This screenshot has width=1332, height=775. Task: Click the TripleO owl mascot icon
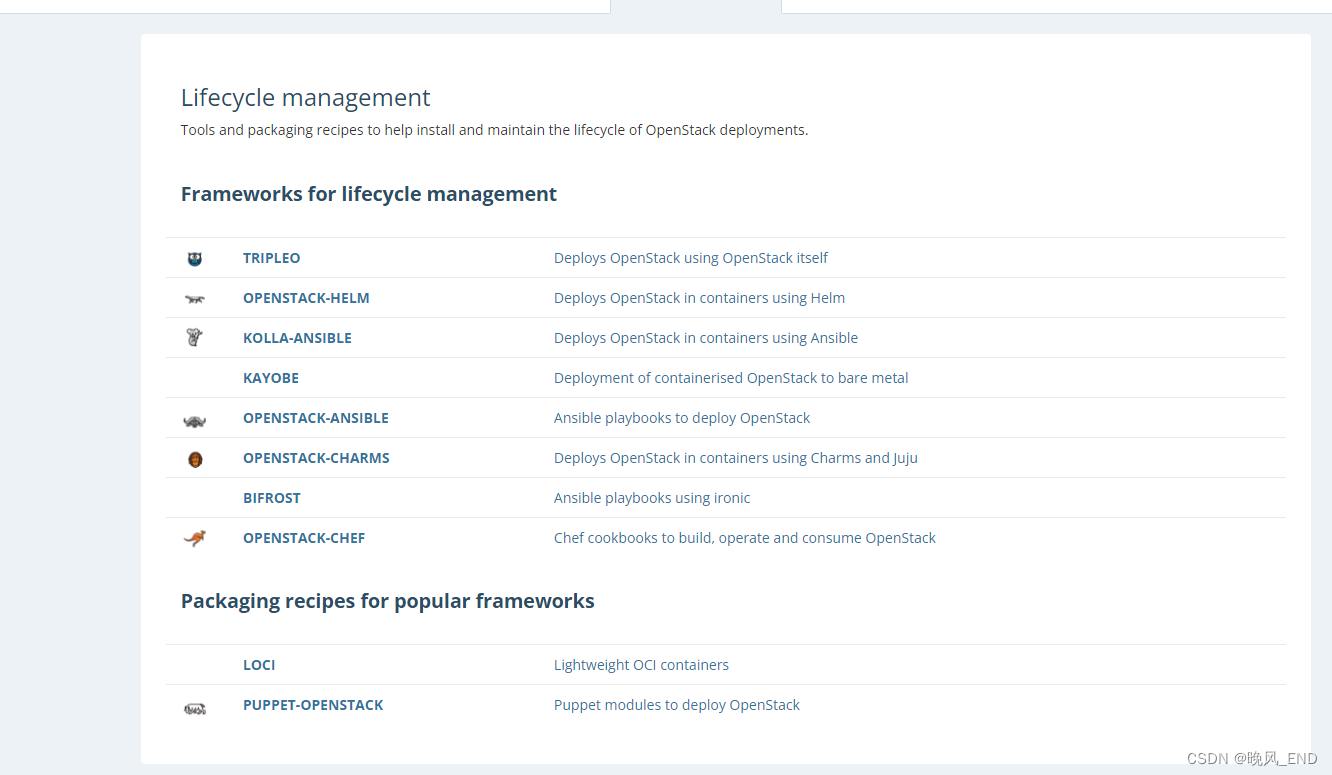195,259
